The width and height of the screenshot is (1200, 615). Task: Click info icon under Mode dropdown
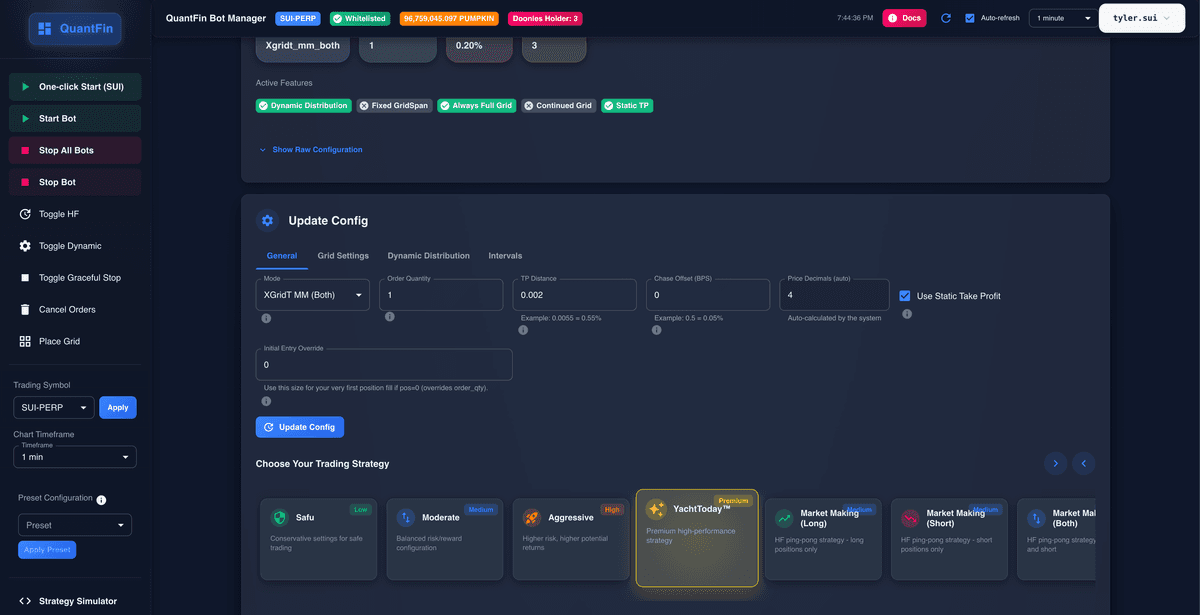[267, 319]
